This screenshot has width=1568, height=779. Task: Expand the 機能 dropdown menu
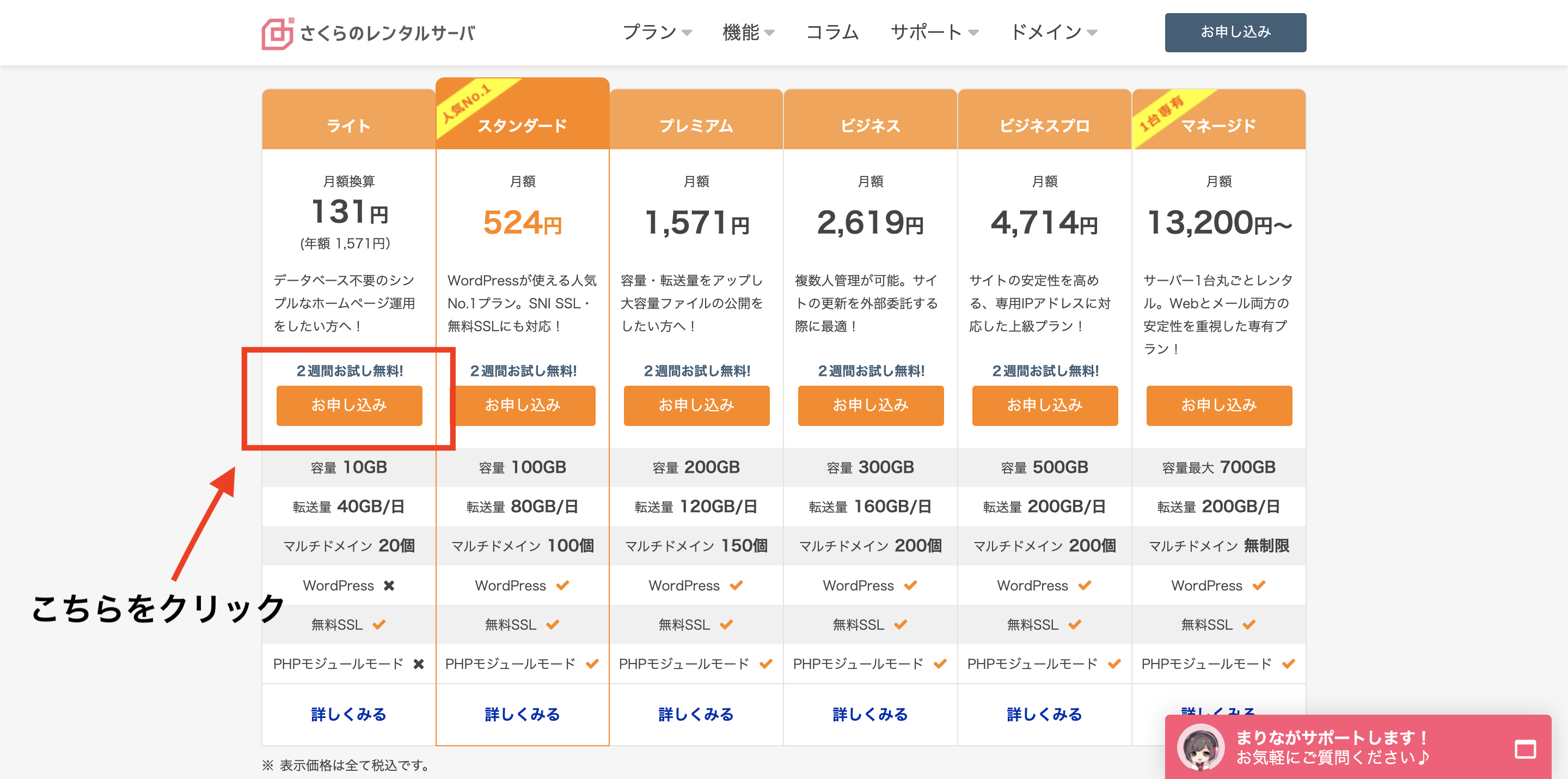tap(748, 32)
